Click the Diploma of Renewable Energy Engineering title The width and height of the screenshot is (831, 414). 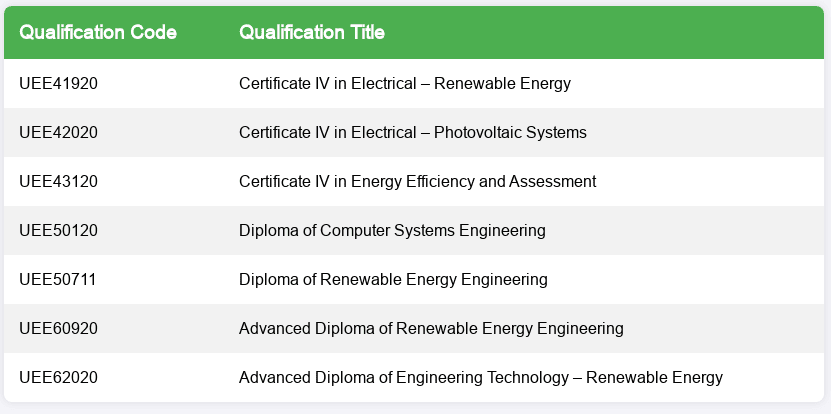(393, 279)
